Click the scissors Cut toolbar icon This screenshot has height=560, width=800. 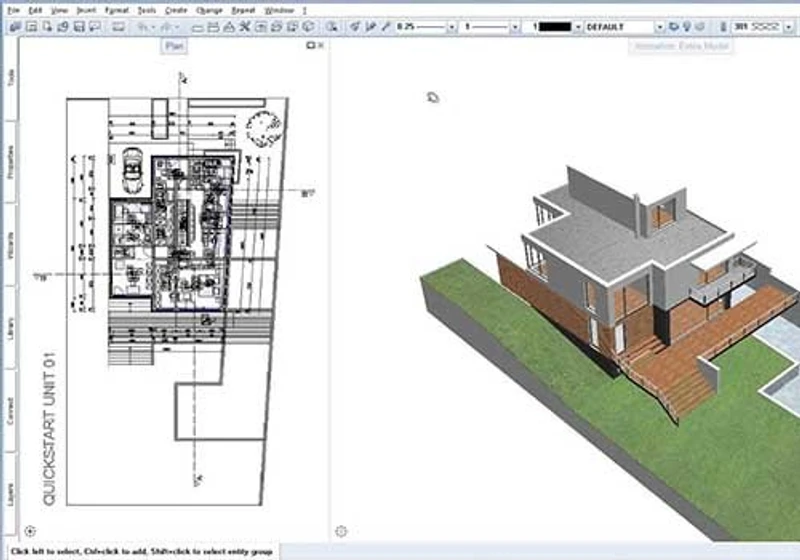point(245,27)
